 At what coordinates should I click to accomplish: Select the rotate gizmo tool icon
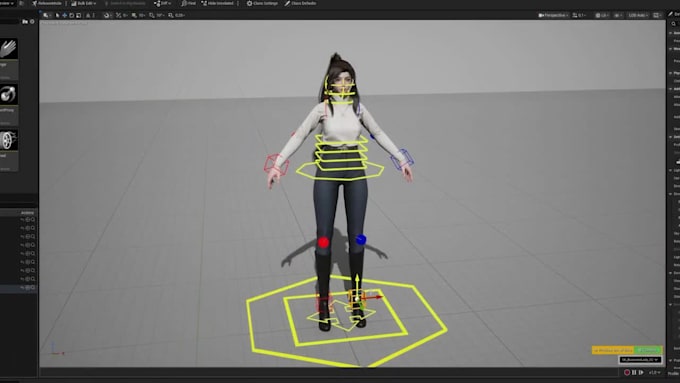(72, 15)
